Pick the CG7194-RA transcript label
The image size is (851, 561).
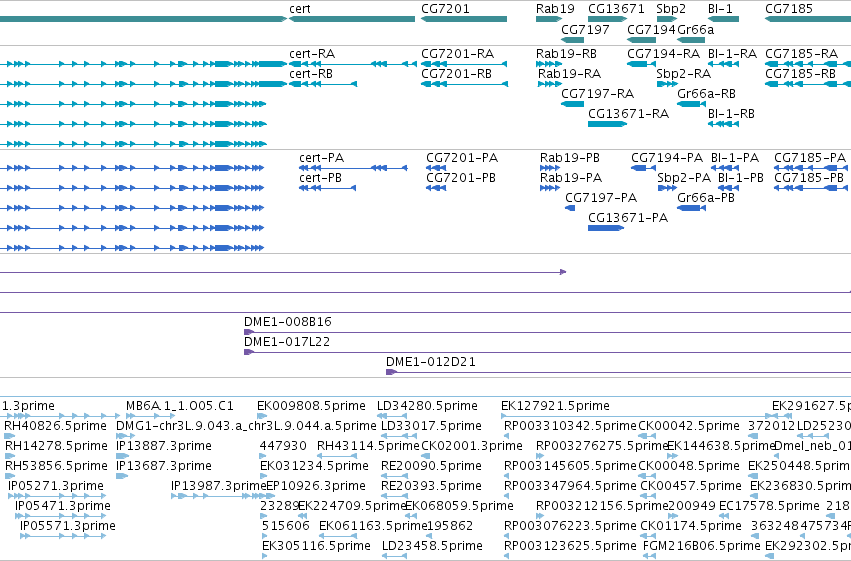click(x=663, y=54)
